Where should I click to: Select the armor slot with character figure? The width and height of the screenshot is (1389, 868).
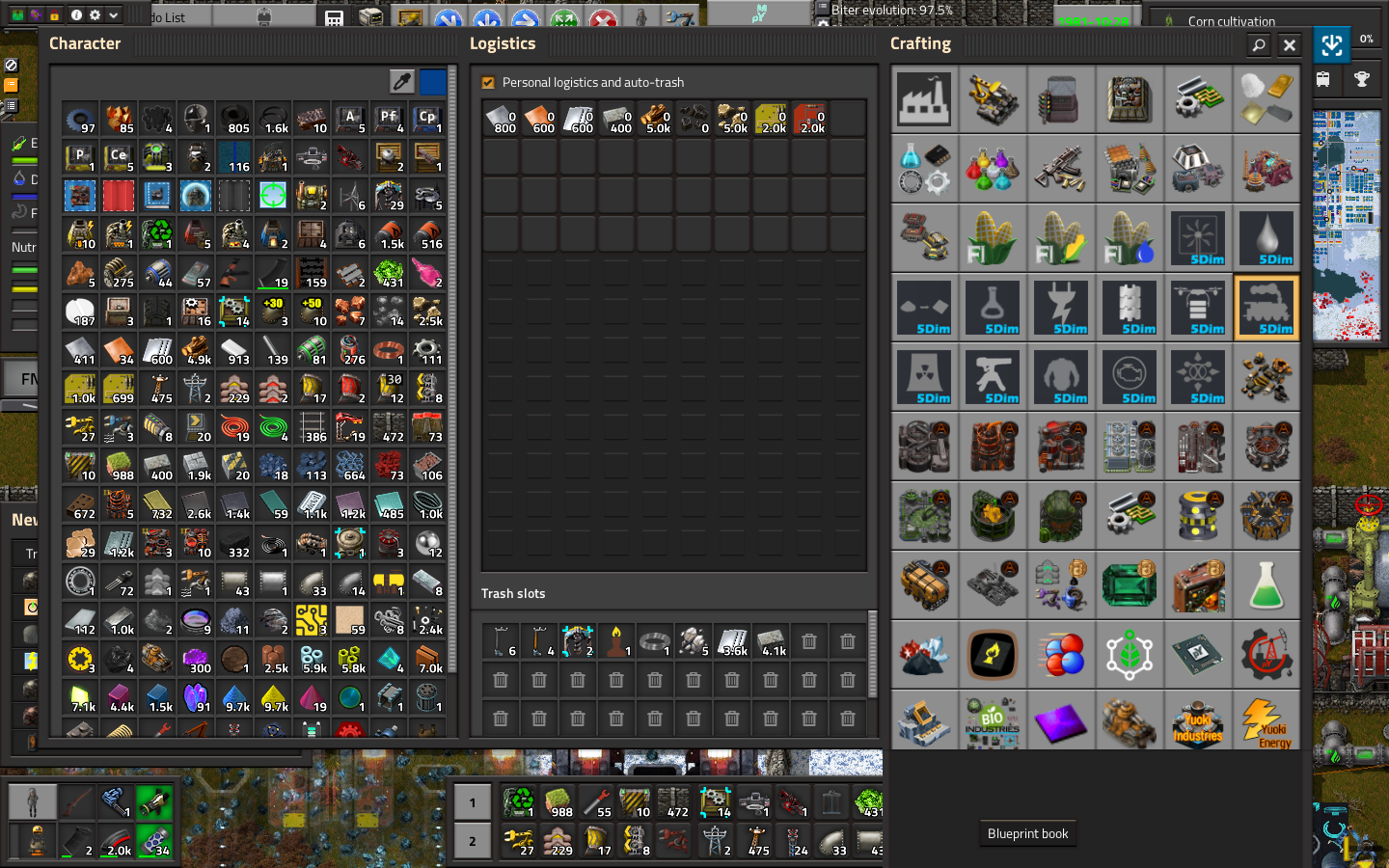point(34,802)
